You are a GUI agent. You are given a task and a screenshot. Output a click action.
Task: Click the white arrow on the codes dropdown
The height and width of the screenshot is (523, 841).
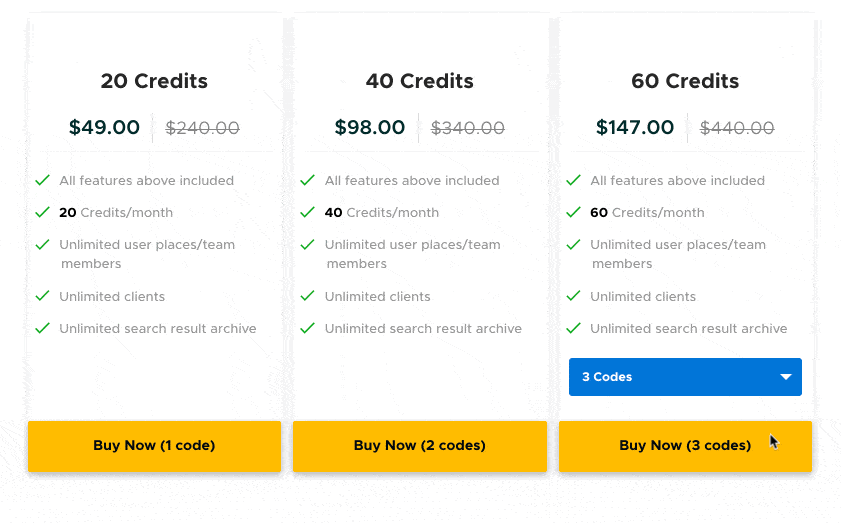(x=786, y=377)
